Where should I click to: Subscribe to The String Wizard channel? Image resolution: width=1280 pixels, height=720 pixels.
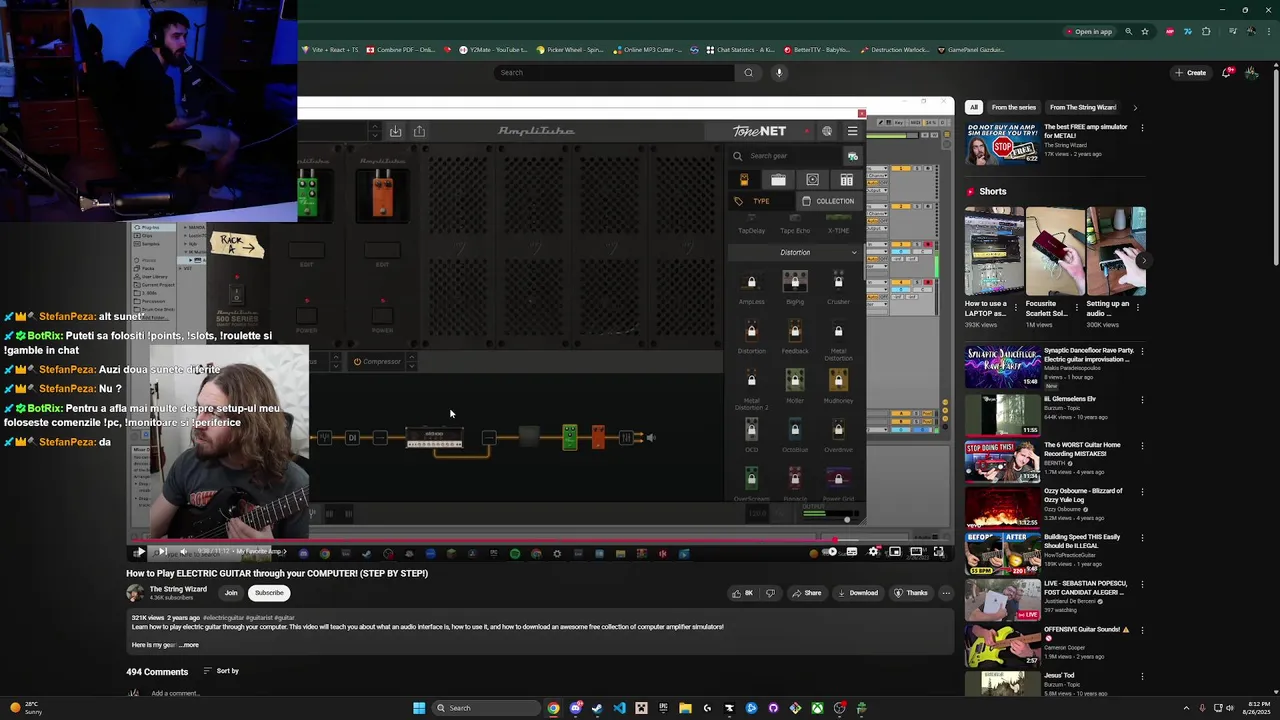[268, 593]
